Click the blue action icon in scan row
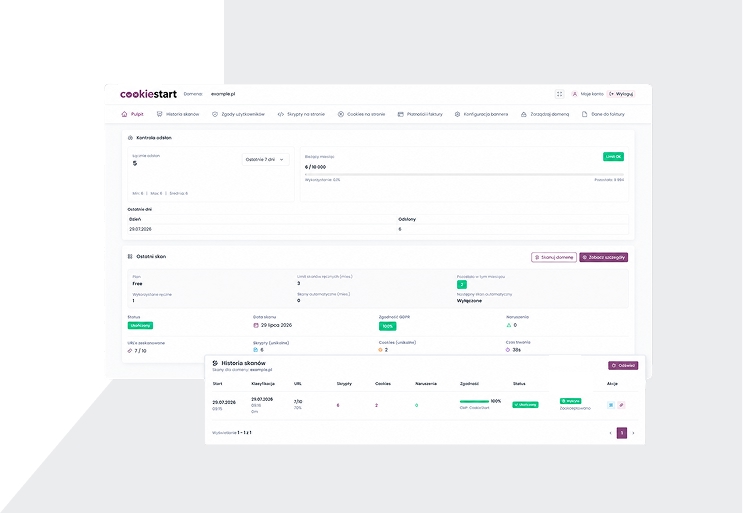Screen dimensions: 743x513 611,405
